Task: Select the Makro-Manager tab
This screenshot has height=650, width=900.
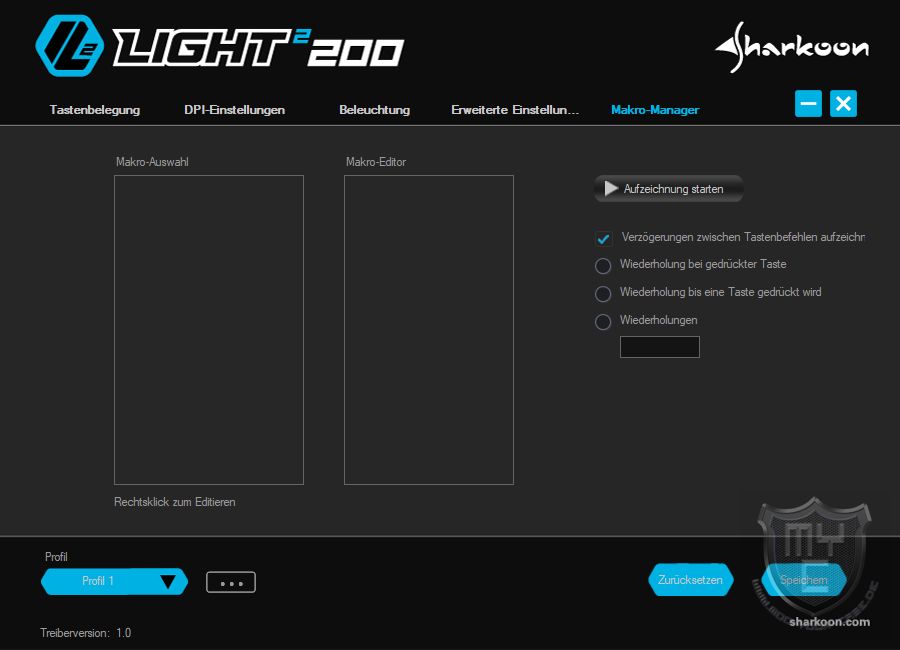Action: pyautogui.click(x=655, y=110)
